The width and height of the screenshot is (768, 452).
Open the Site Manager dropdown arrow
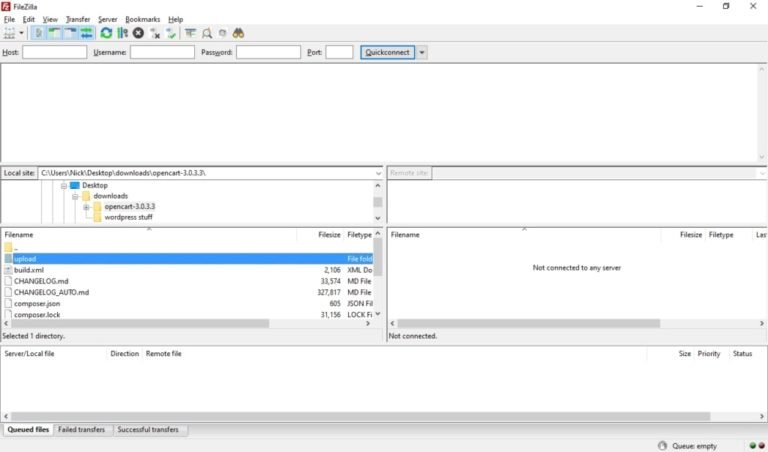click(22, 33)
